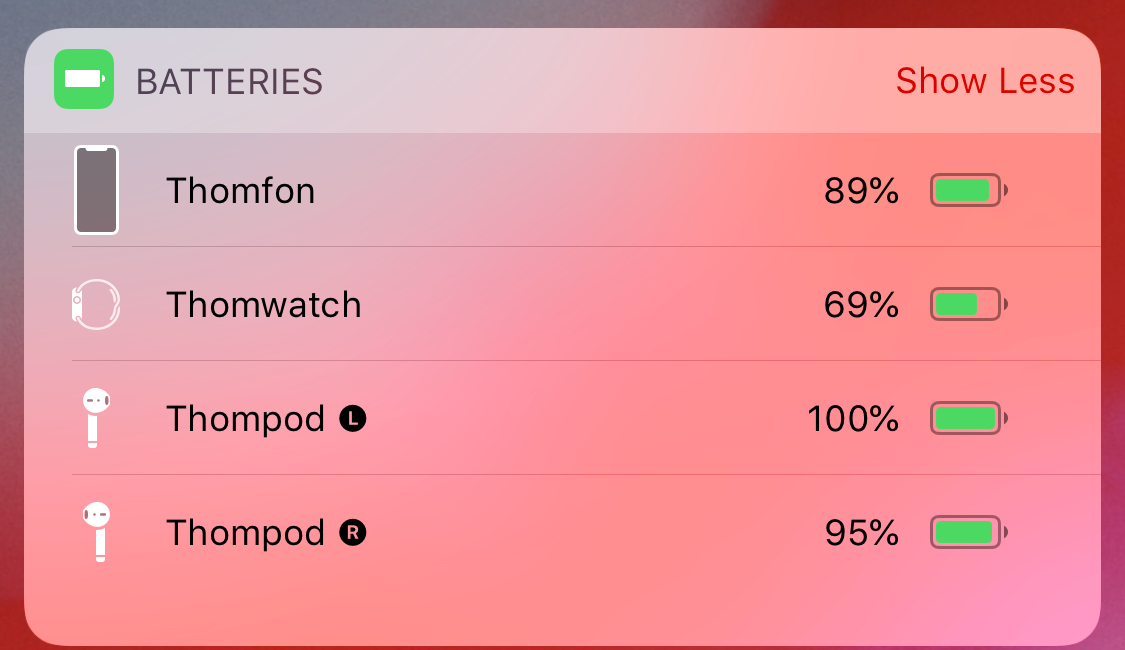Screen dimensions: 1125x650
Task: Click the Apple Watch icon beside Thomwatch
Action: (95, 304)
